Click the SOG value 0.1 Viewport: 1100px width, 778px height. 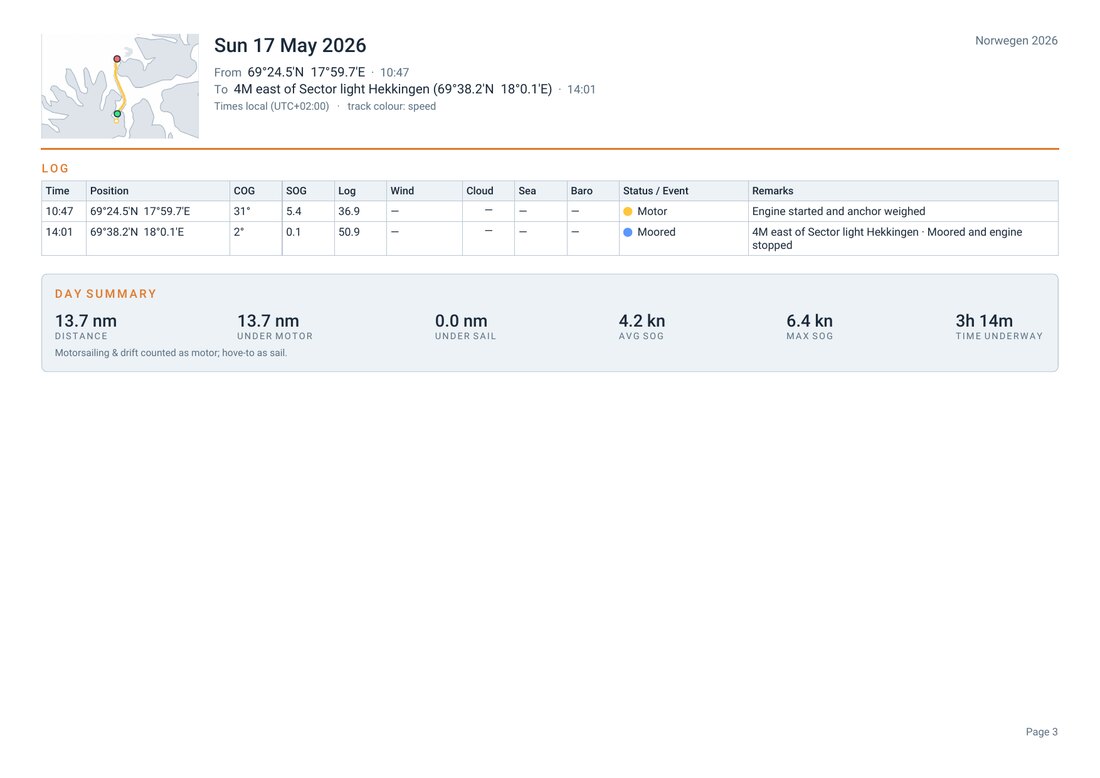(x=293, y=232)
